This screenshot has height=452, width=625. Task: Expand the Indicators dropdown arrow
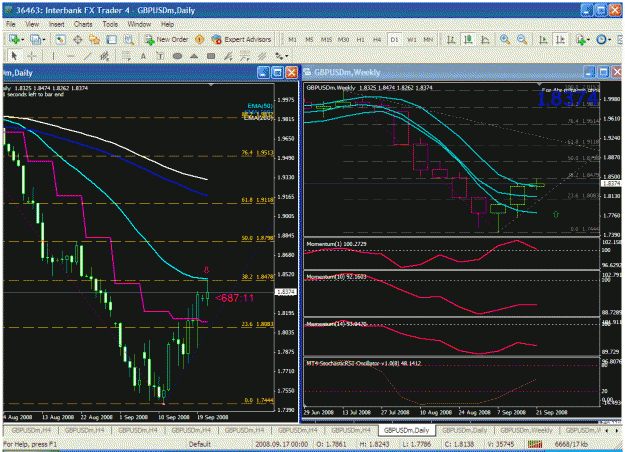pyautogui.click(x=588, y=39)
